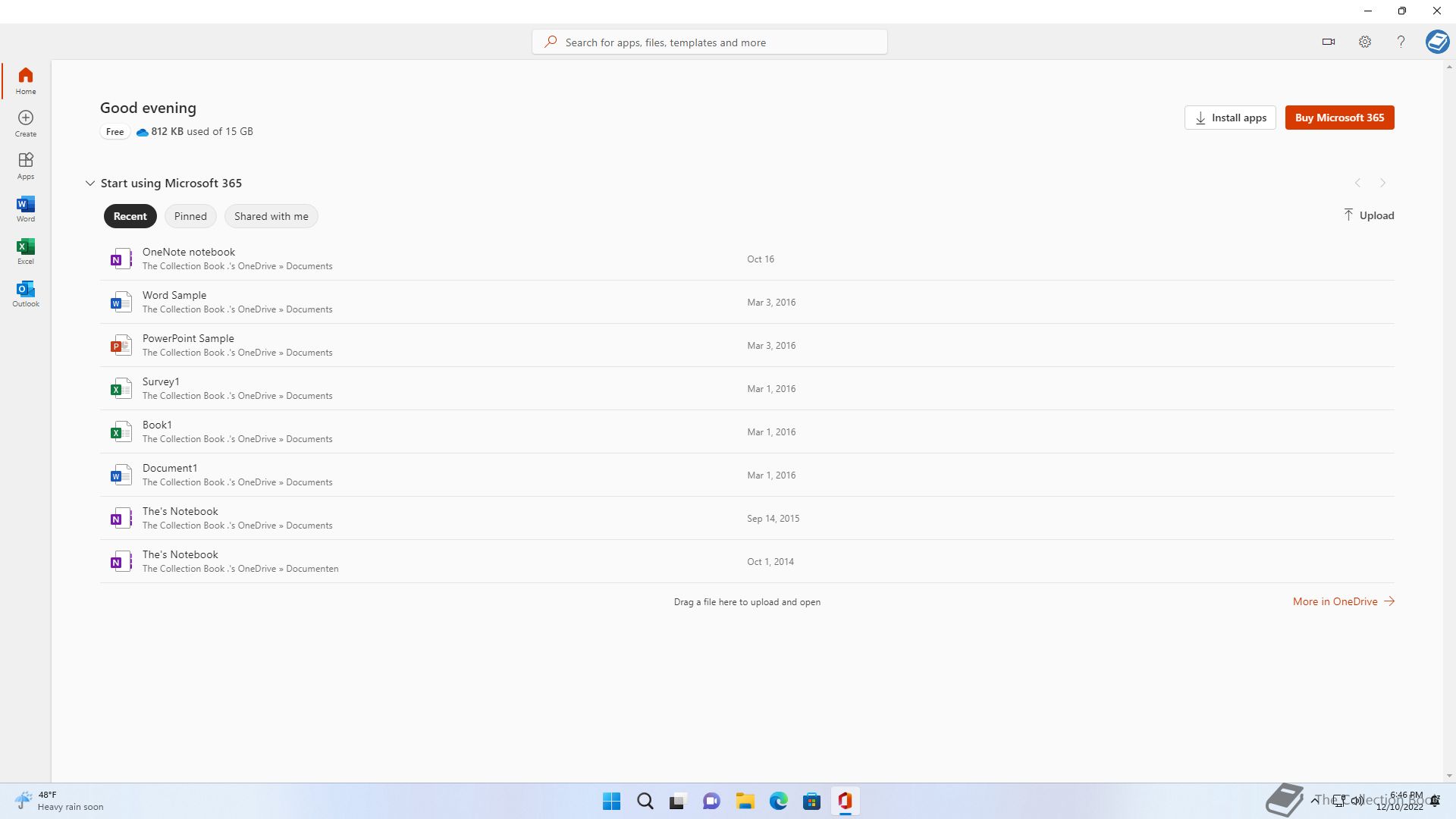Open the Survey1 file title
Viewport: 1456px width, 819px height.
[x=161, y=381]
